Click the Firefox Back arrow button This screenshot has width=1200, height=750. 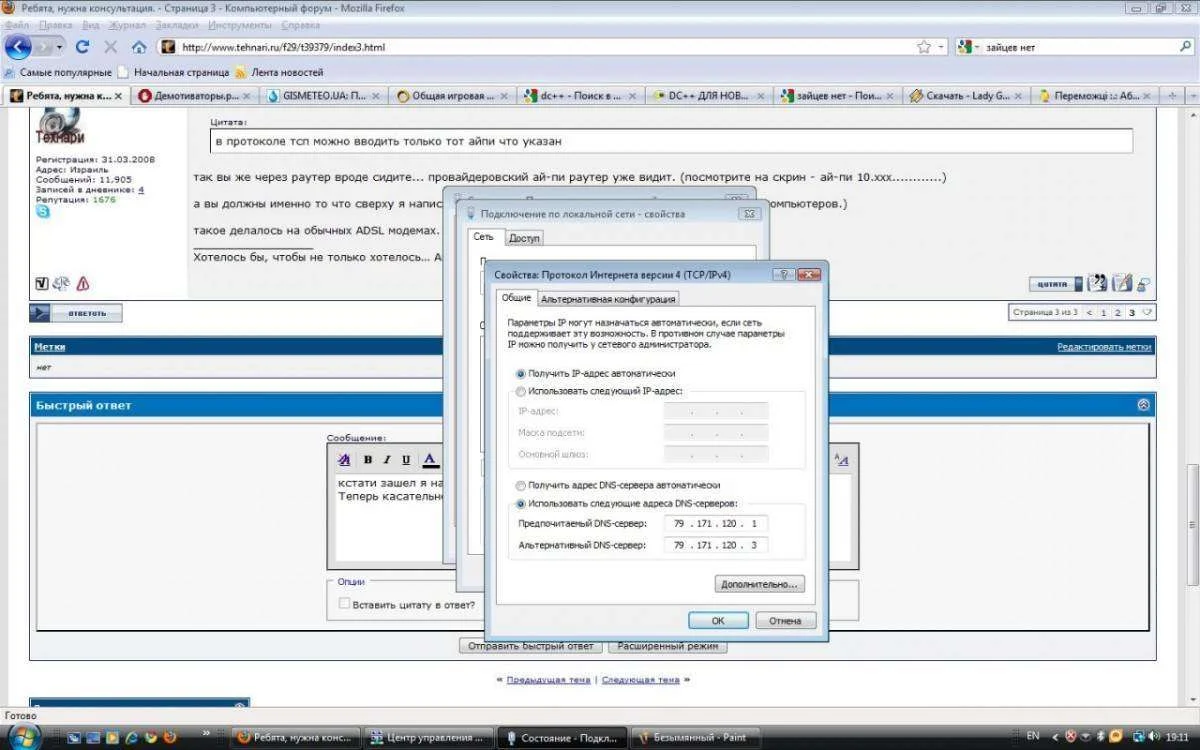(18, 47)
